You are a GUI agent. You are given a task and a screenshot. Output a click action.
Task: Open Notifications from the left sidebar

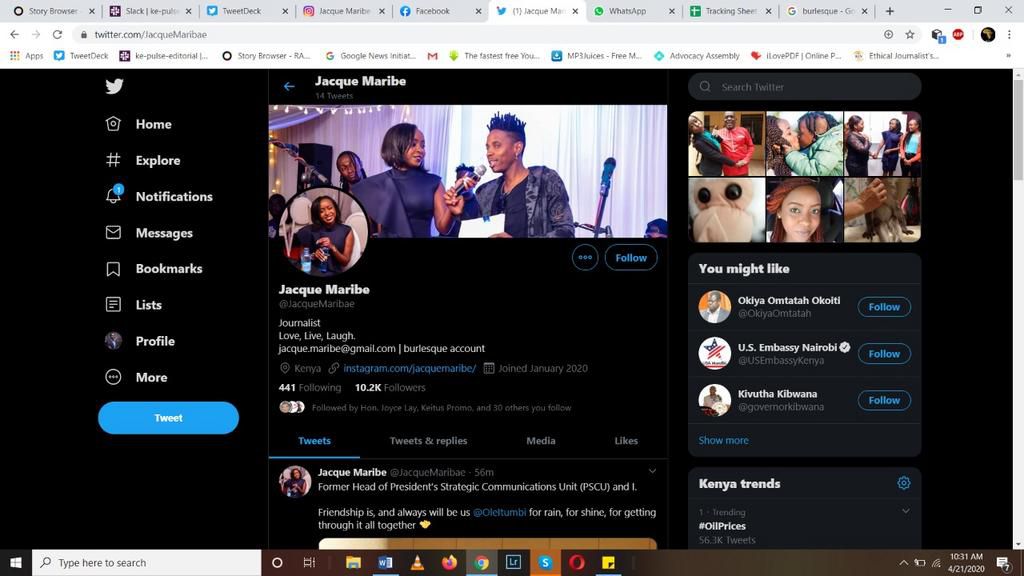[174, 196]
